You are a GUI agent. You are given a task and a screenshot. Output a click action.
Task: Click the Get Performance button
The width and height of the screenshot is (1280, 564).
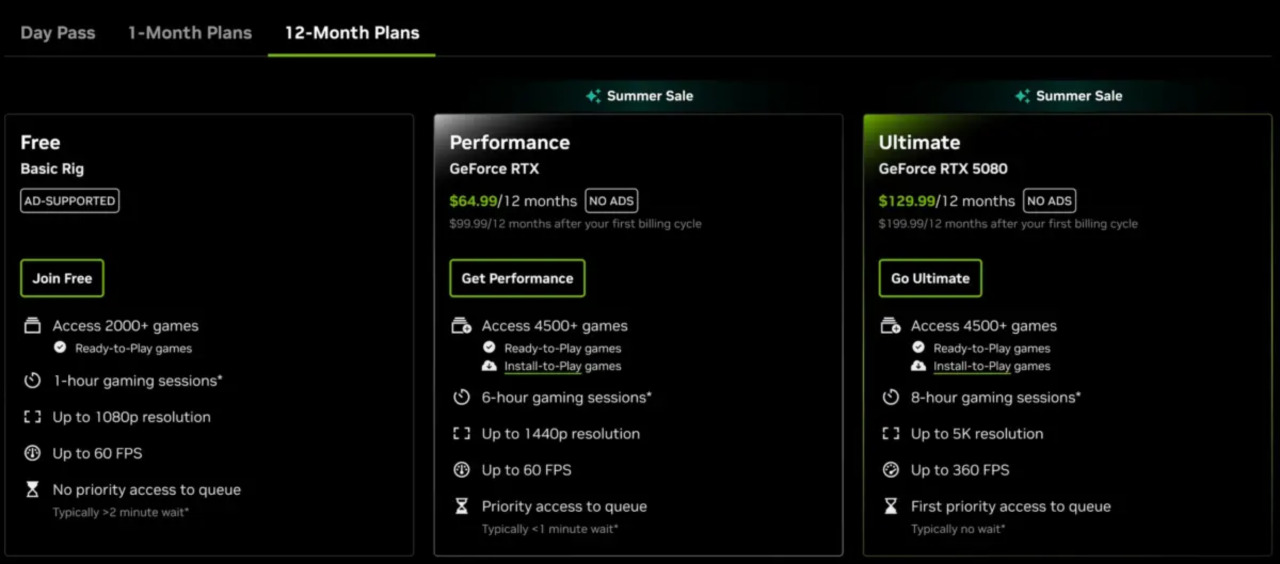pyautogui.click(x=517, y=278)
